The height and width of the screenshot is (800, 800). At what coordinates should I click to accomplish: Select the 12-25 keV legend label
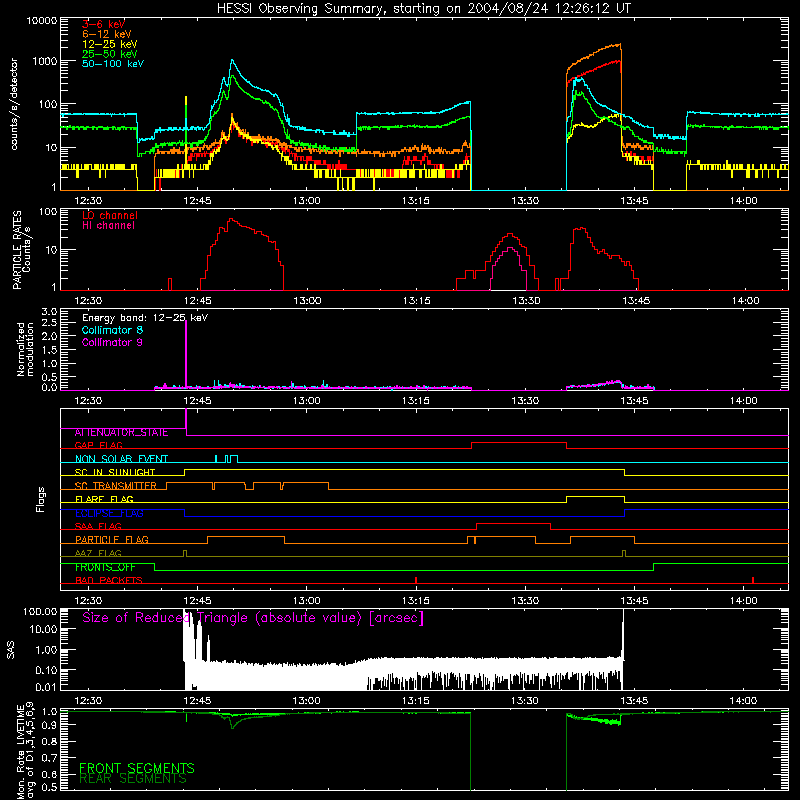(x=110, y=44)
